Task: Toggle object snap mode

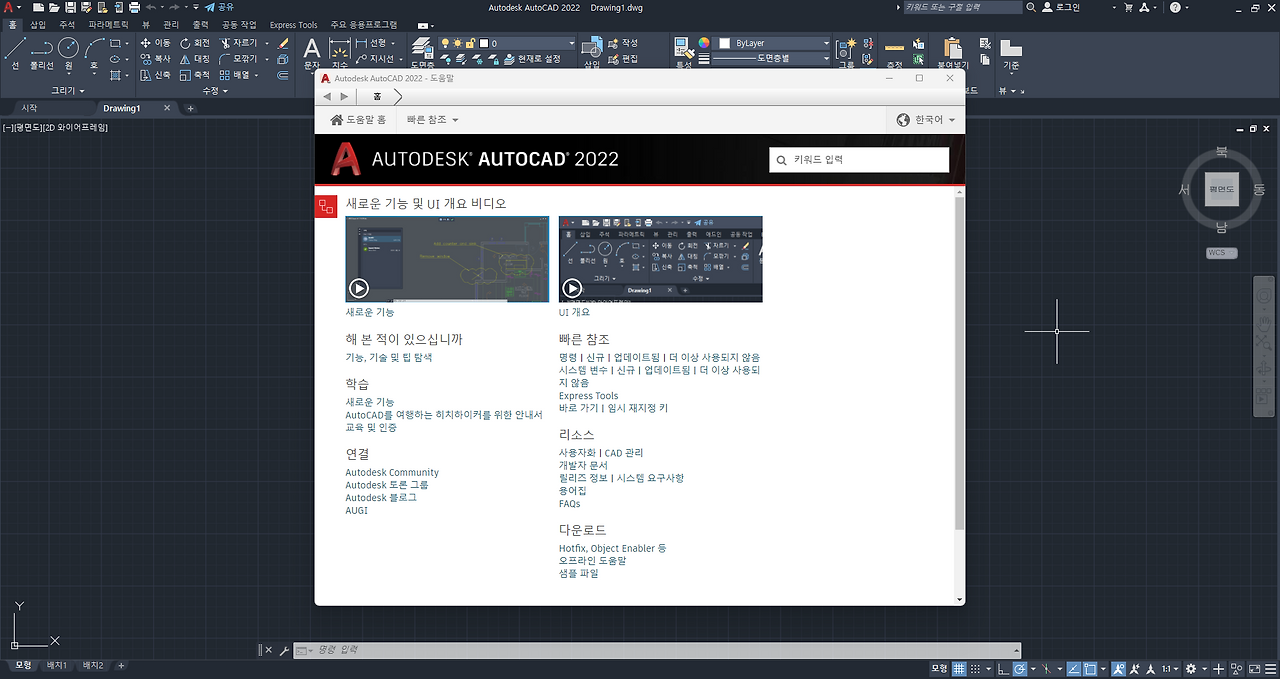Action: 1090,667
